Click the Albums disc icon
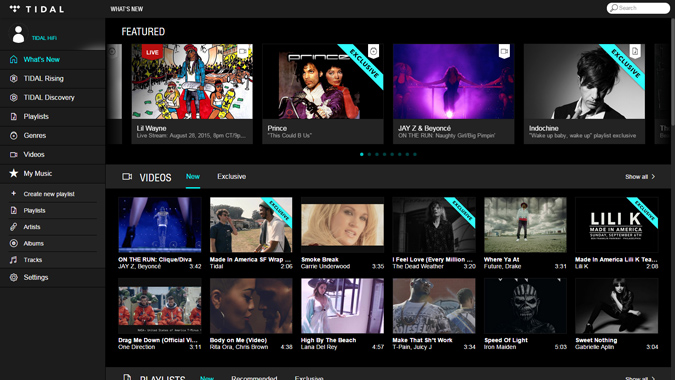The width and height of the screenshot is (675, 380). tap(14, 243)
